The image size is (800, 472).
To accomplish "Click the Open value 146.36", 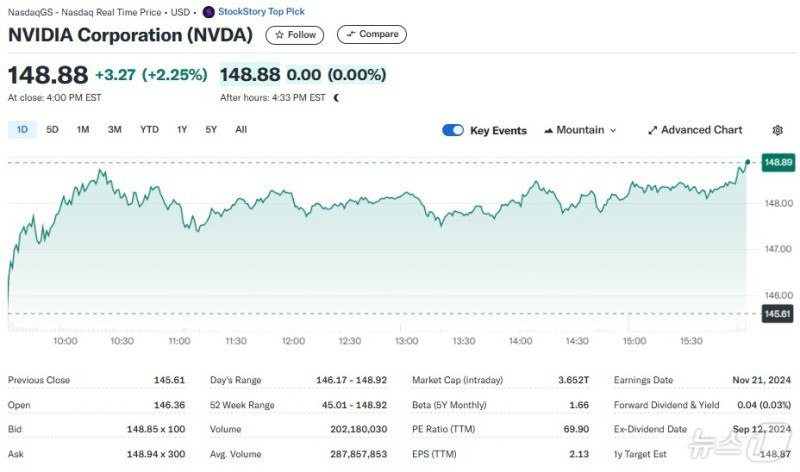I will pyautogui.click(x=169, y=405).
